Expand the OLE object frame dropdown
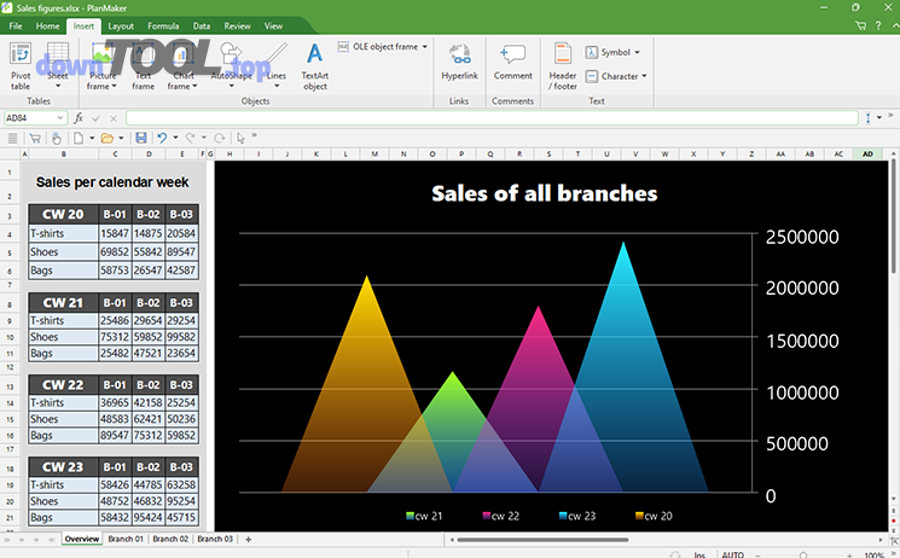The width and height of the screenshot is (900, 558). [x=424, y=47]
